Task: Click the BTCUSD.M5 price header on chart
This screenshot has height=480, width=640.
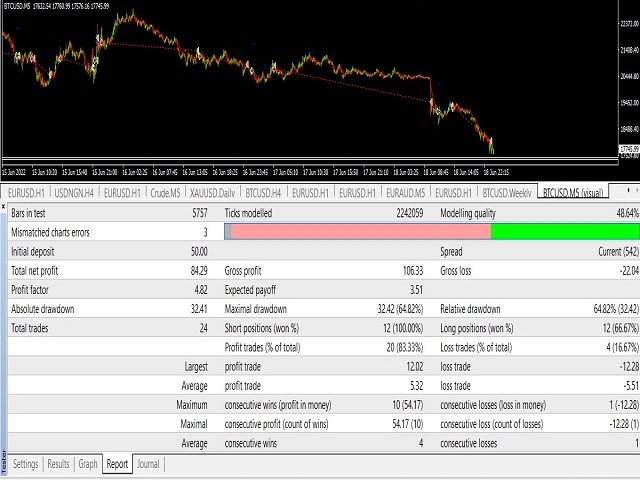Action: [56, 6]
